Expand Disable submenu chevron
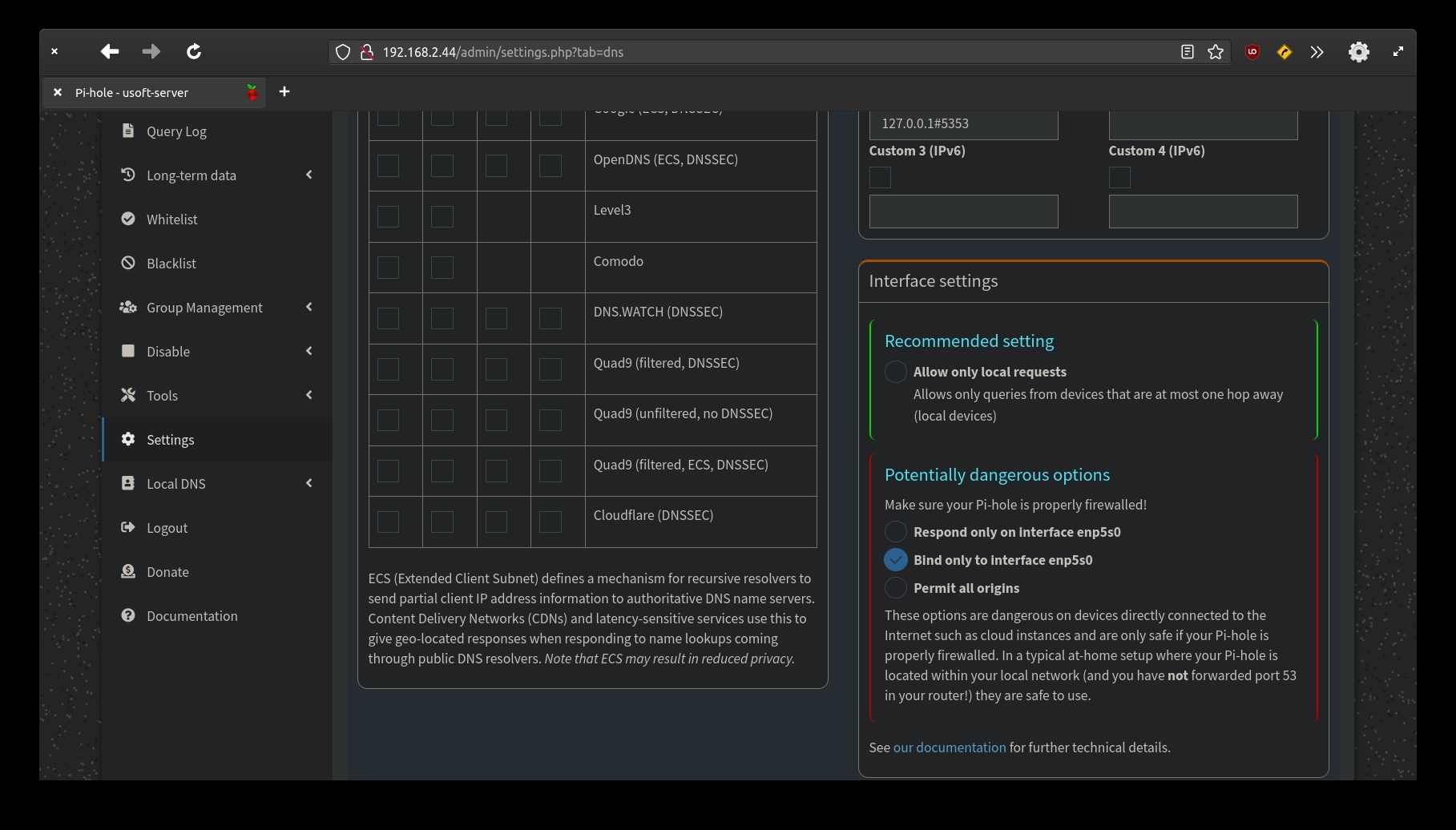This screenshot has width=1456, height=830. [309, 351]
